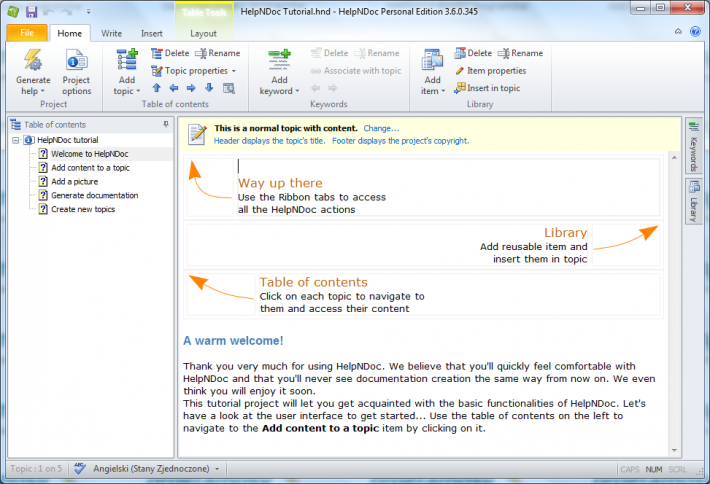Click the A warm welcome! heading
Image resolution: width=710 pixels, height=484 pixels.
pyautogui.click(x=233, y=341)
